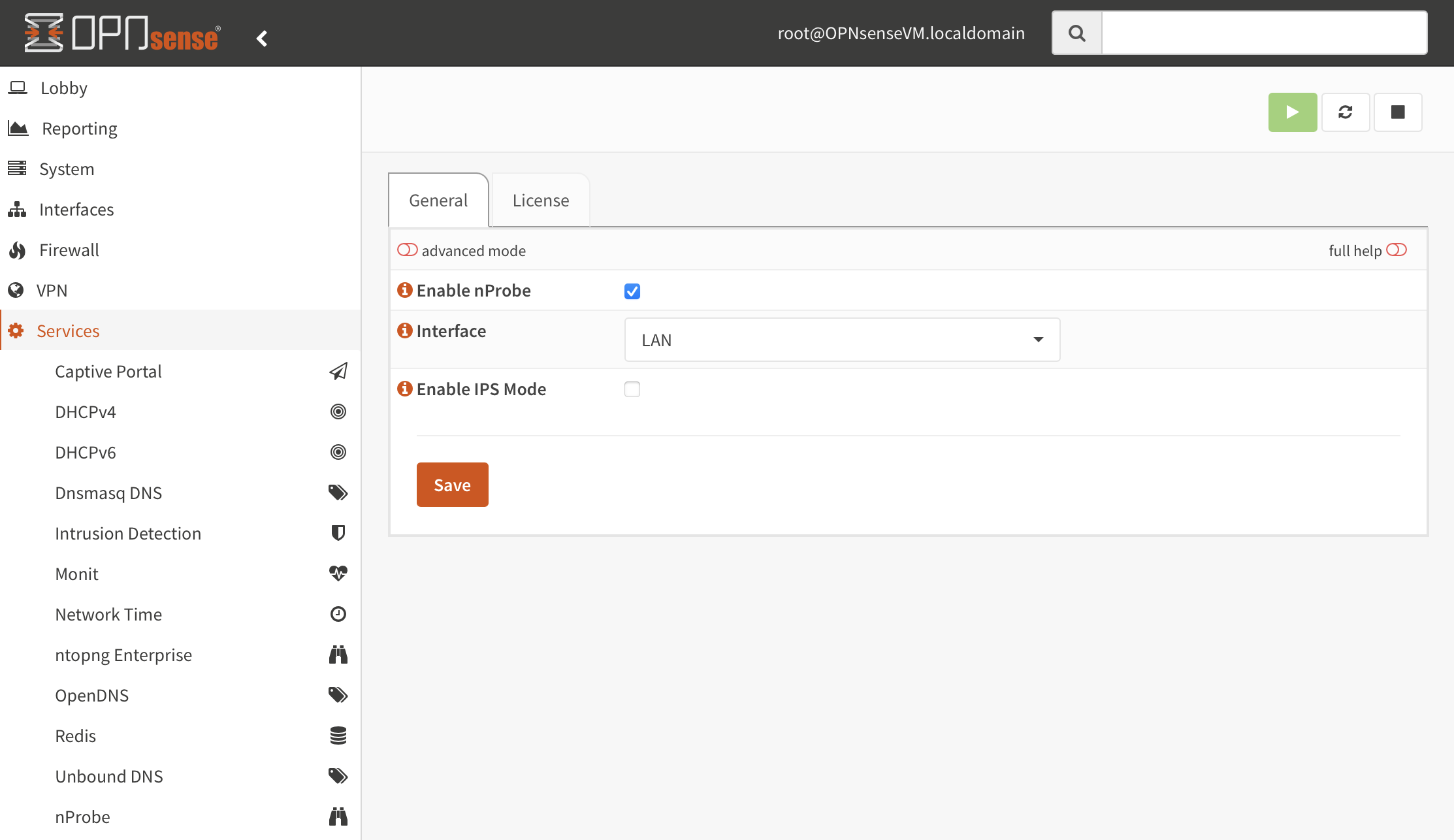This screenshot has width=1454, height=840.
Task: Toggle the full help switch
Action: (1396, 250)
